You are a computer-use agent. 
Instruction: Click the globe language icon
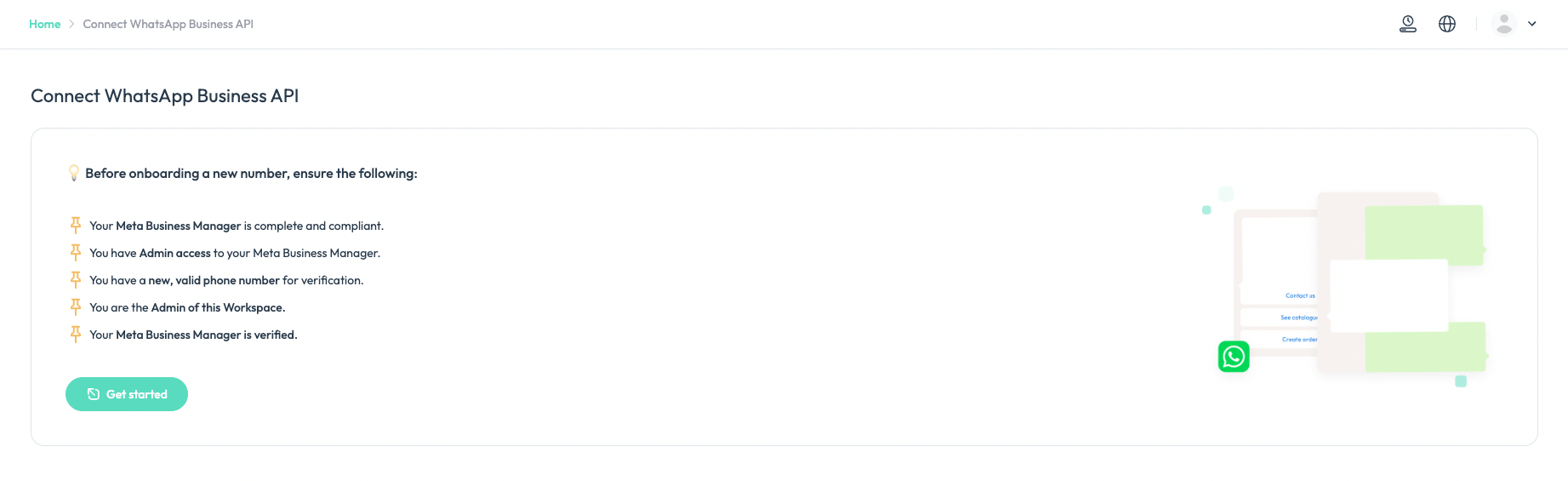[1447, 24]
